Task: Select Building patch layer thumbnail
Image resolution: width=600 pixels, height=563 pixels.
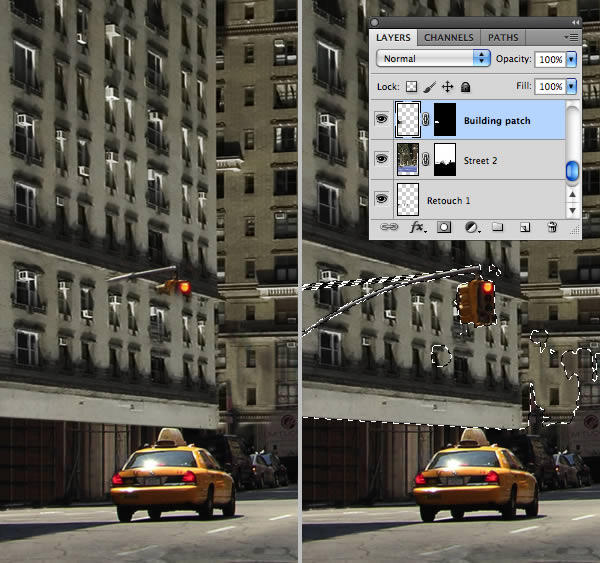Action: (408, 119)
